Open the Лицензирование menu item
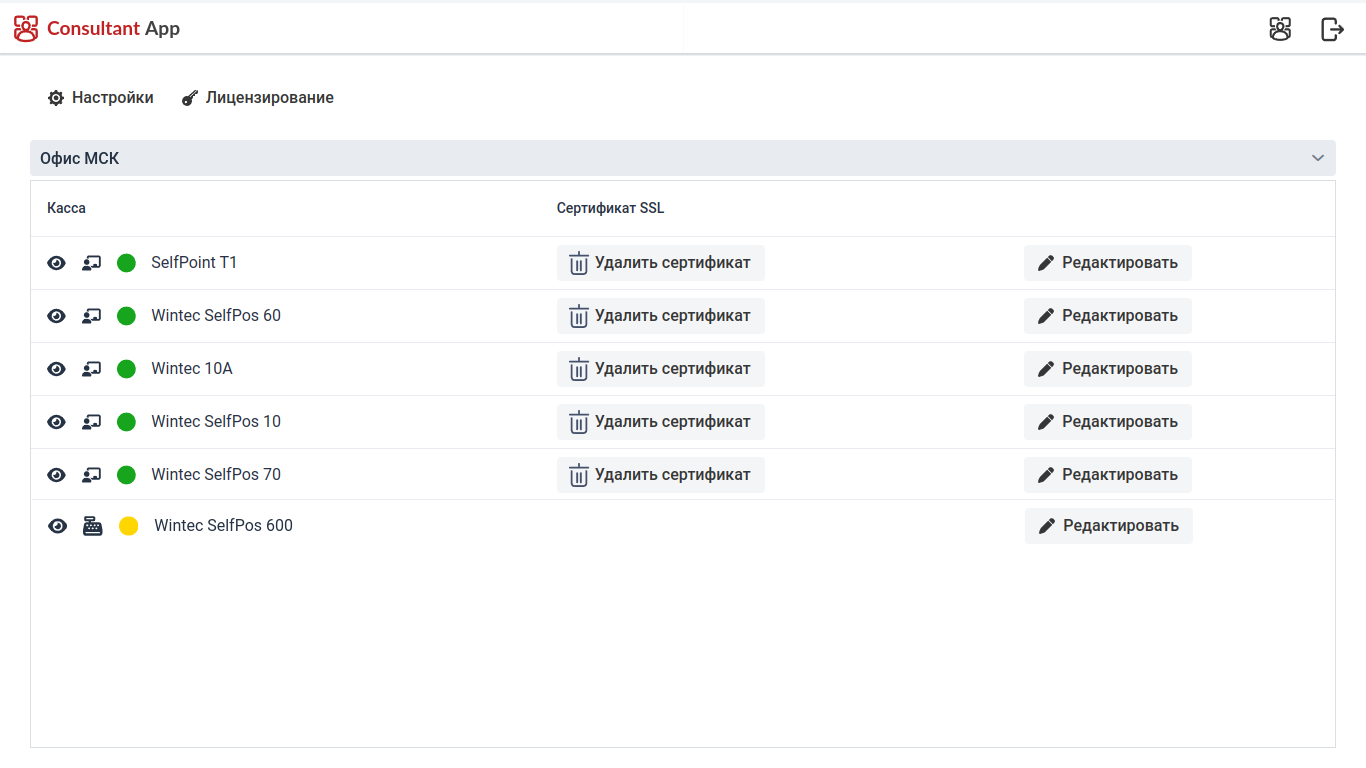The image size is (1366, 768). (258, 98)
